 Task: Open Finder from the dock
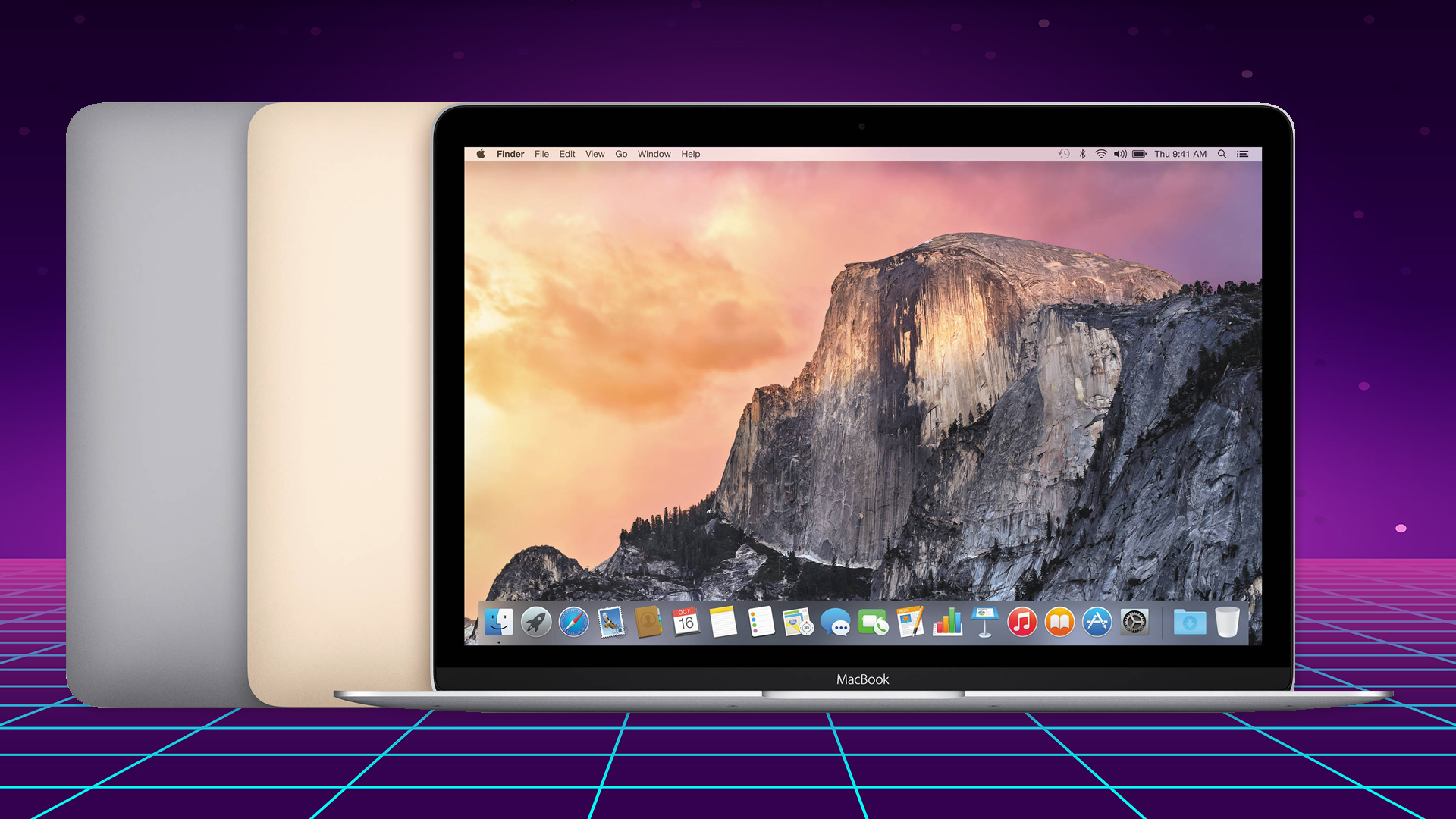[x=498, y=623]
